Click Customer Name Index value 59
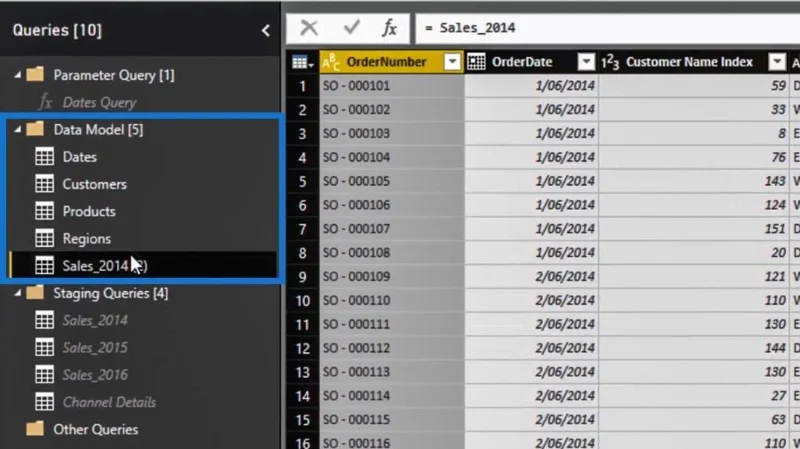 [694, 86]
